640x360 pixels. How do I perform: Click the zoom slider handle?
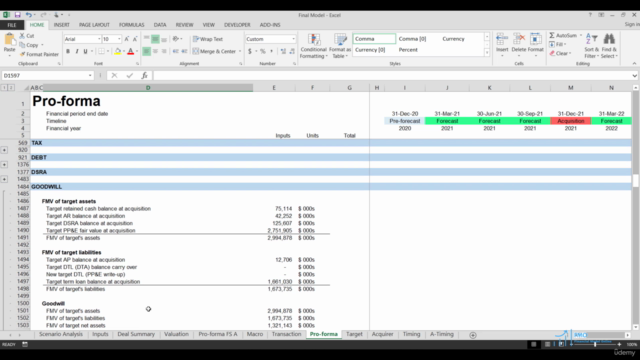595,344
